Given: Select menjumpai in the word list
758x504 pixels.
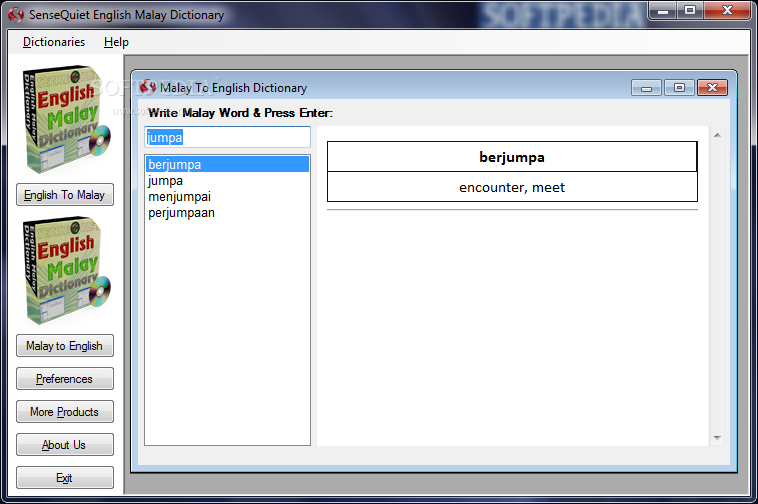Looking at the screenshot, I should pos(227,197).
